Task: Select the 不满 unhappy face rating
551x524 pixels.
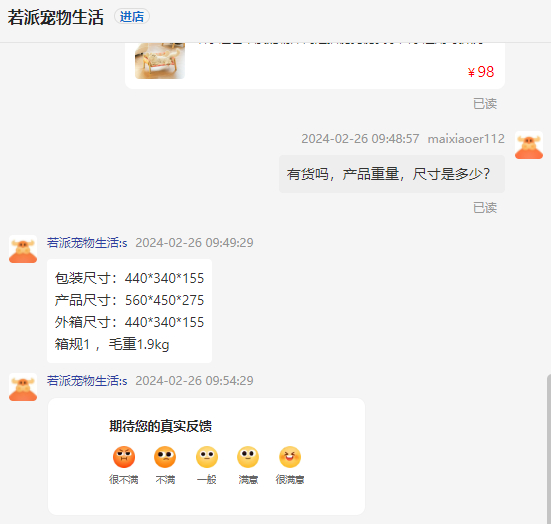Action: point(165,457)
